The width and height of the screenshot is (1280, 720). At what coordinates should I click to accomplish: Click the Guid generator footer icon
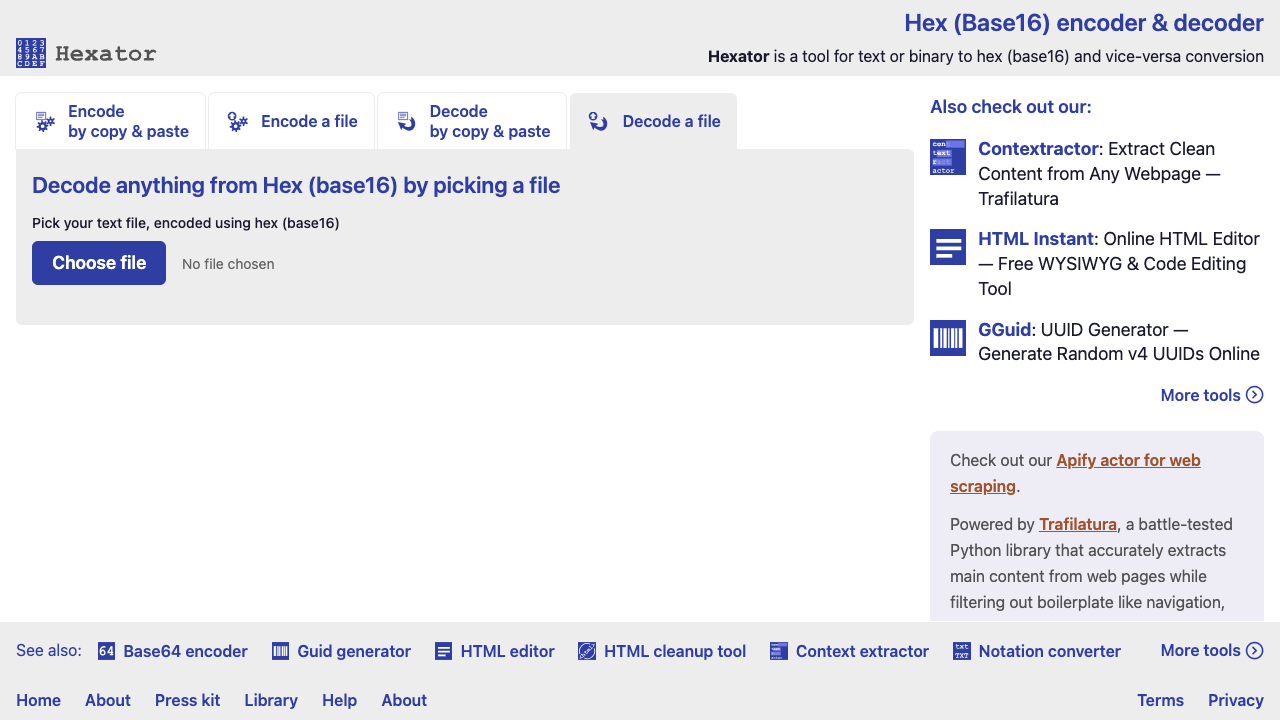pos(281,651)
